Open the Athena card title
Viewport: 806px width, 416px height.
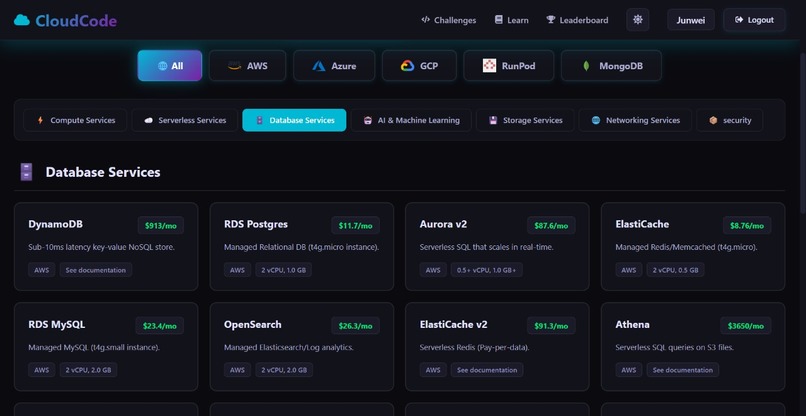click(x=632, y=325)
